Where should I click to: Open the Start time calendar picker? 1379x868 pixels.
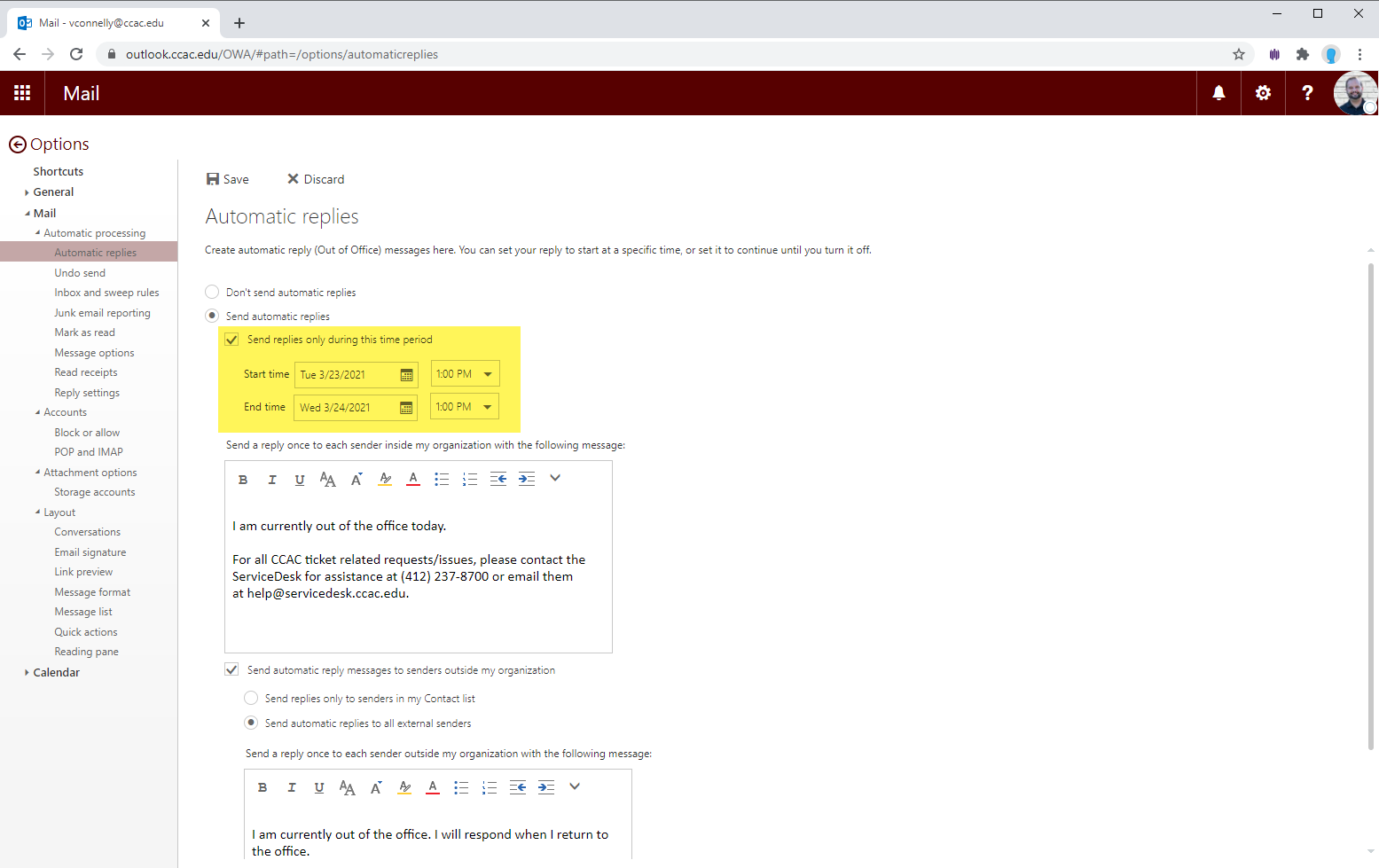point(406,375)
